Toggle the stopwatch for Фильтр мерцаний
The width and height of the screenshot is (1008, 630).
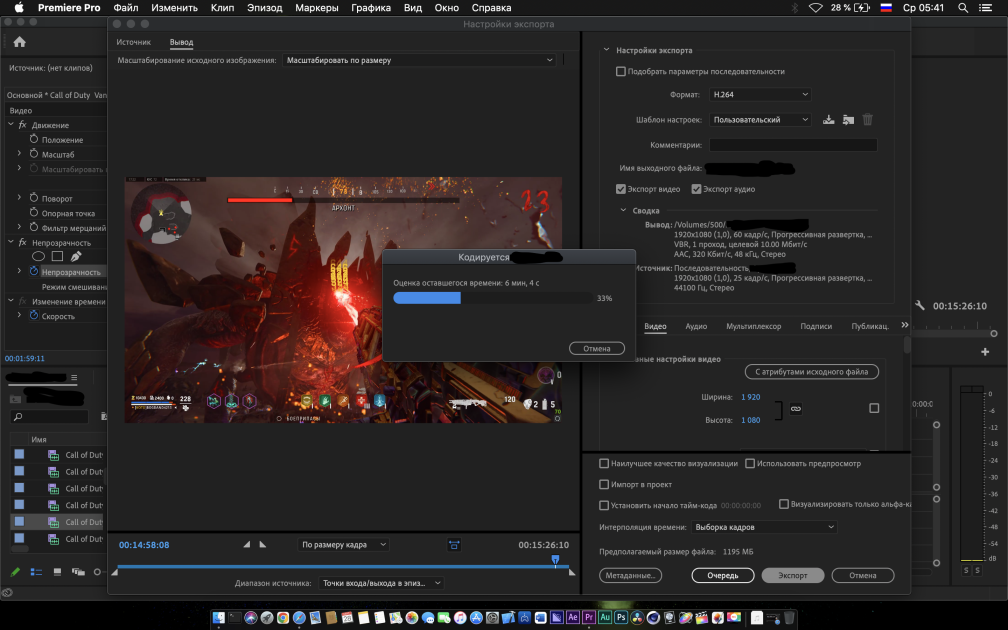coord(34,227)
